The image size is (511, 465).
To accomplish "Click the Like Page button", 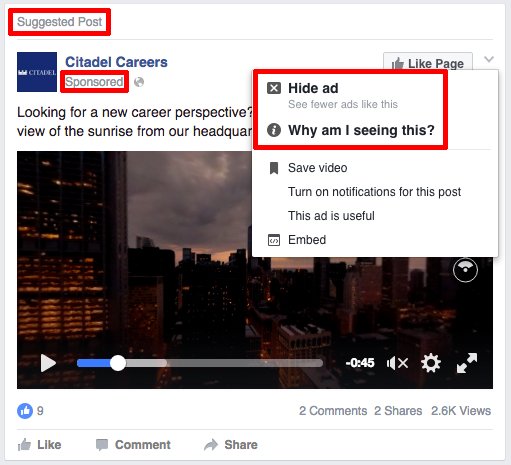I will coord(428,62).
